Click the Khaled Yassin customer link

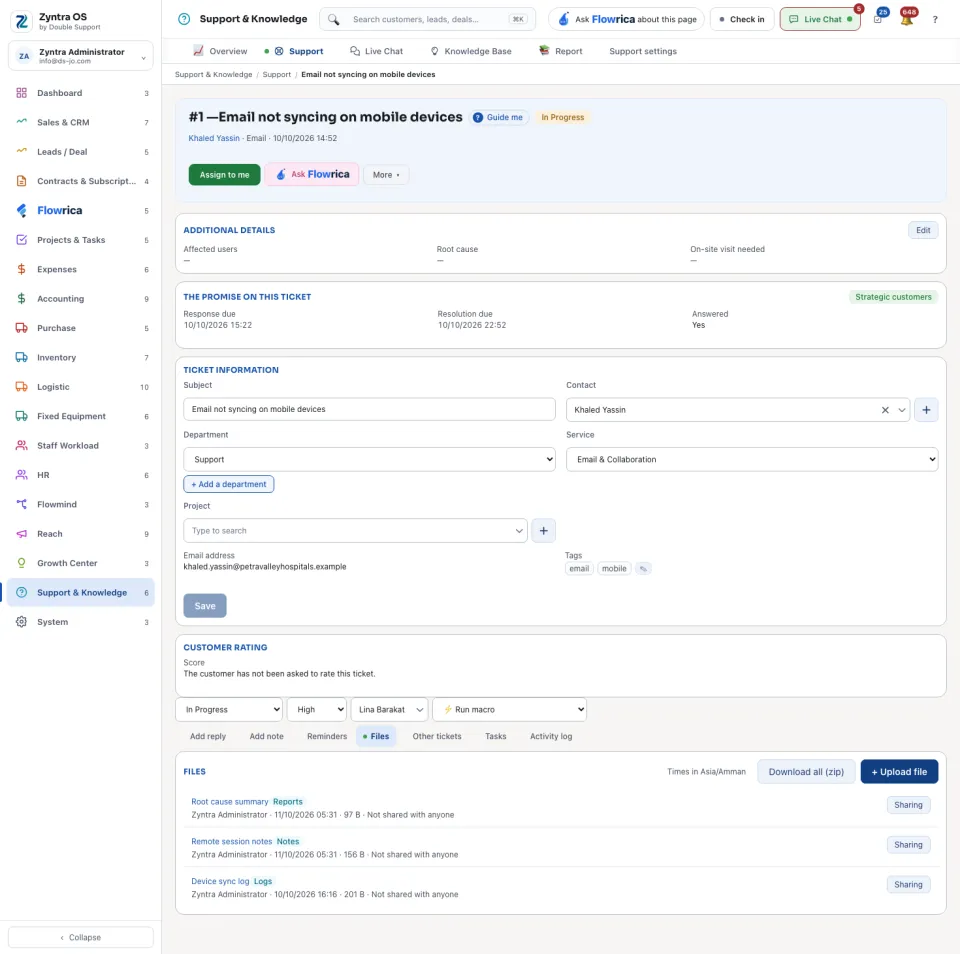214,138
